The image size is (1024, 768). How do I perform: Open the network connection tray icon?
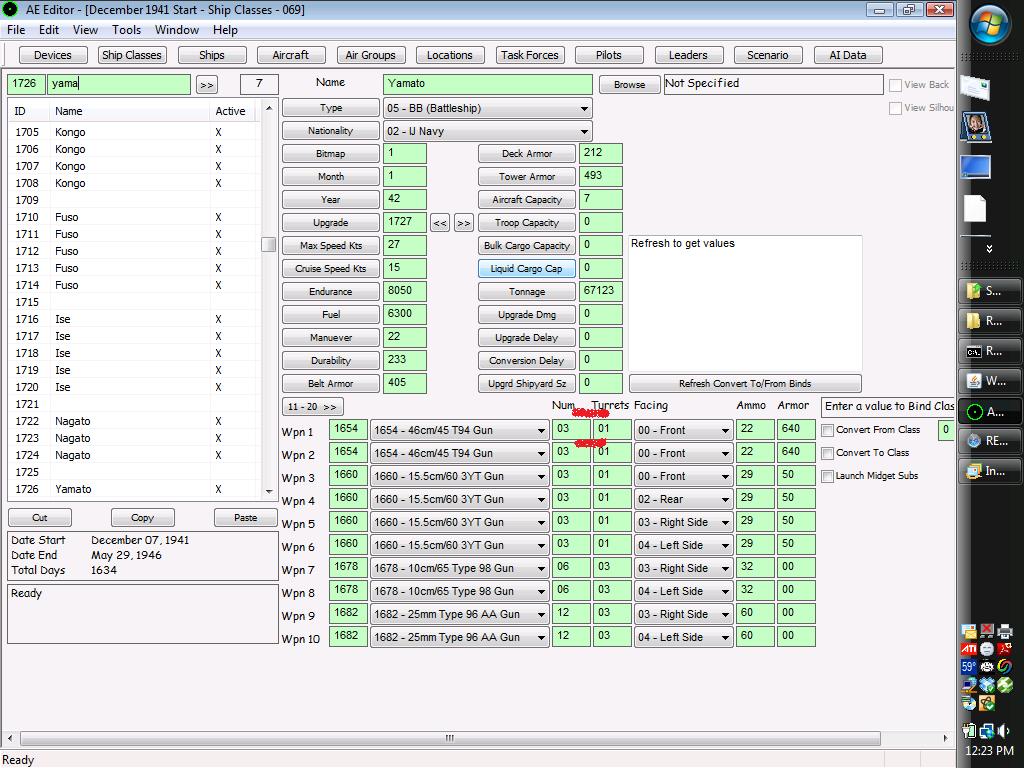987,730
